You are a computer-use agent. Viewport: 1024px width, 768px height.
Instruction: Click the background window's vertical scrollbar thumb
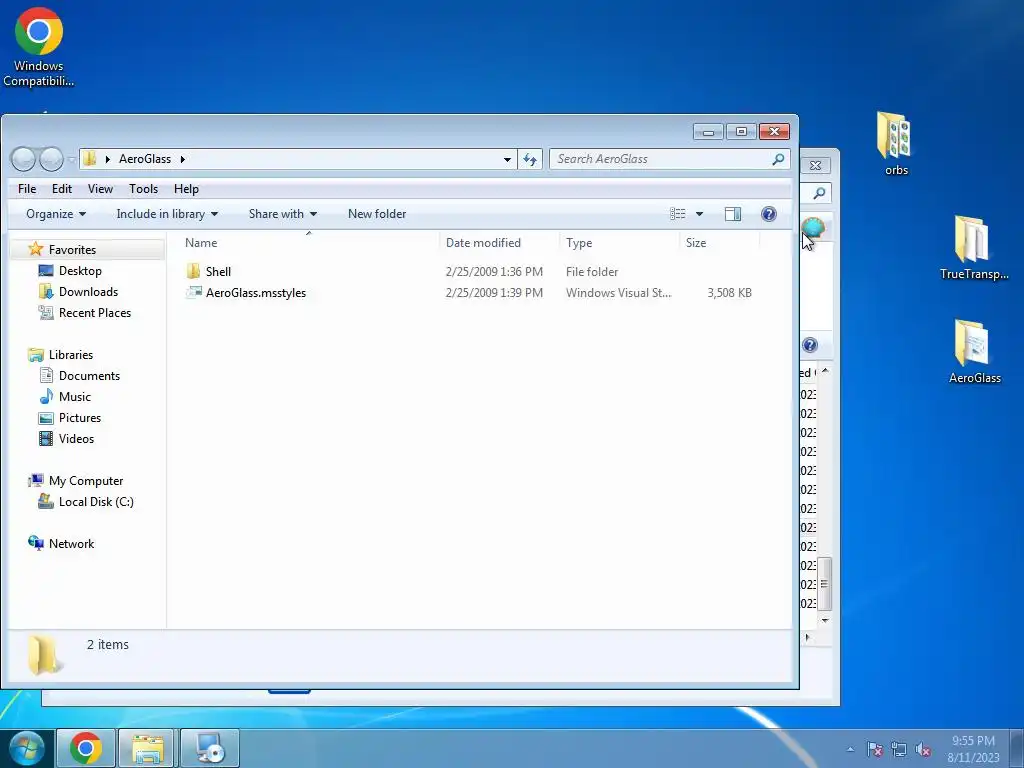tap(825, 584)
